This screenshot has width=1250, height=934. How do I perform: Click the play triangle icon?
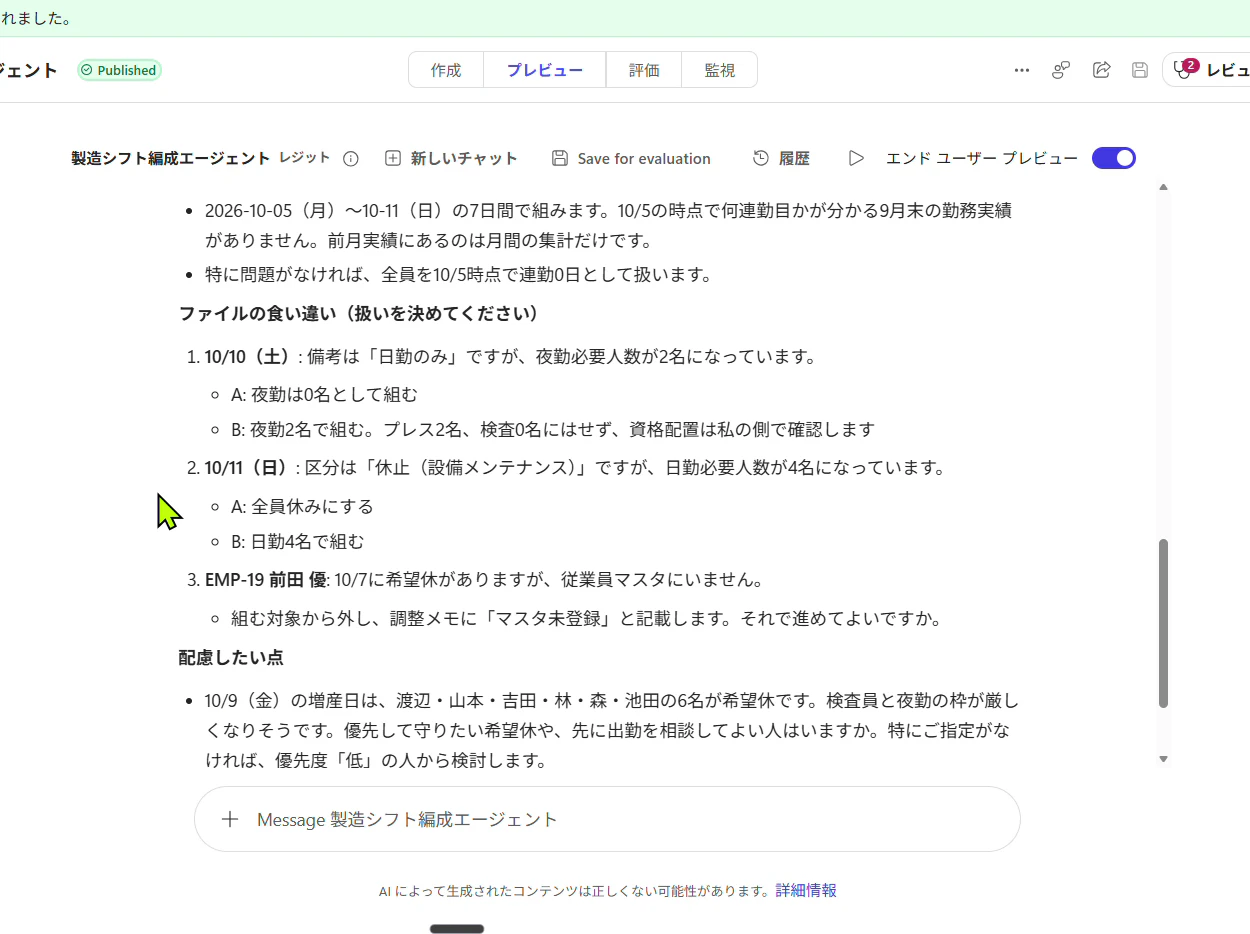(x=856, y=158)
